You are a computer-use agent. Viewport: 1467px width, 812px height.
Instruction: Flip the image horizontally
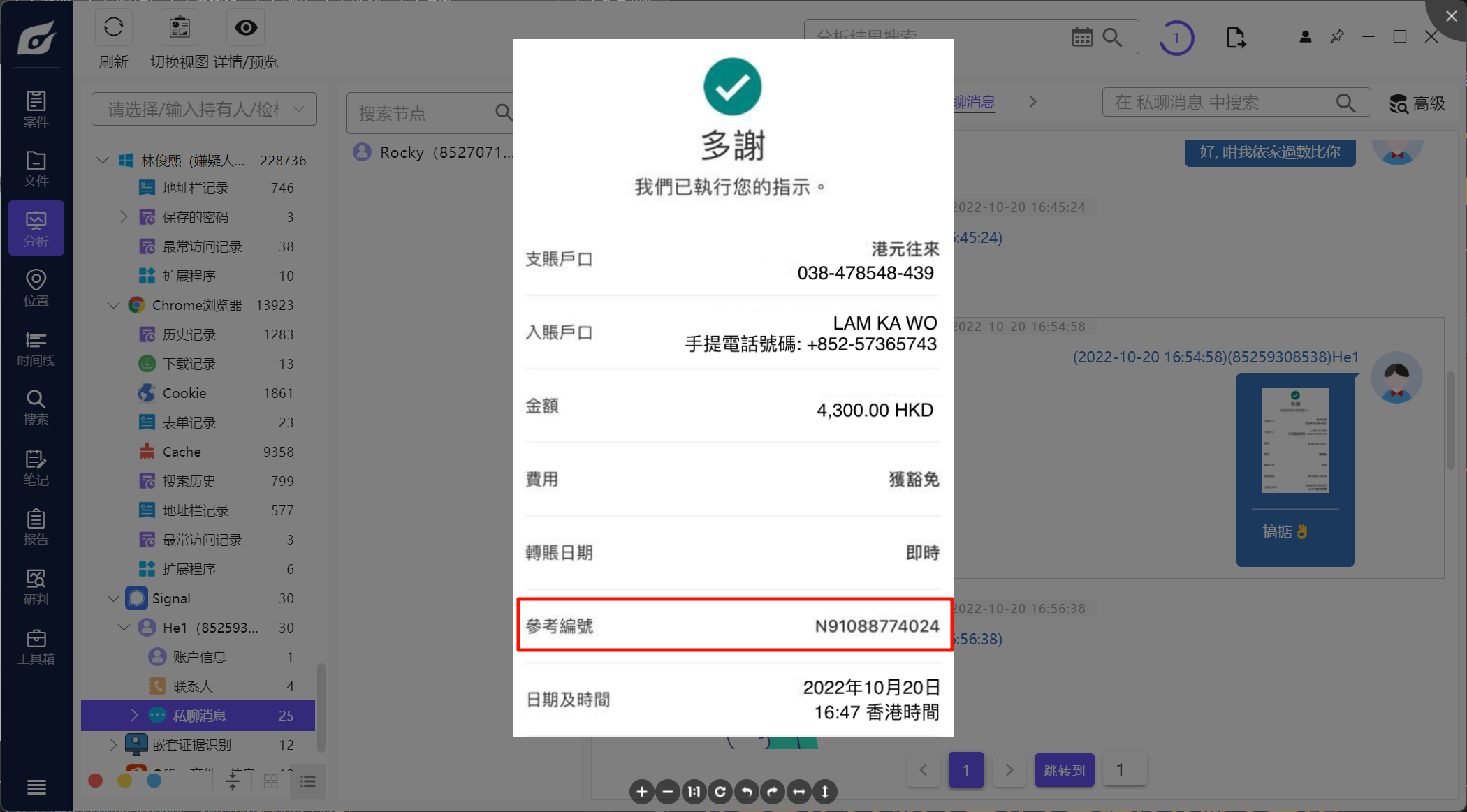pyautogui.click(x=799, y=792)
